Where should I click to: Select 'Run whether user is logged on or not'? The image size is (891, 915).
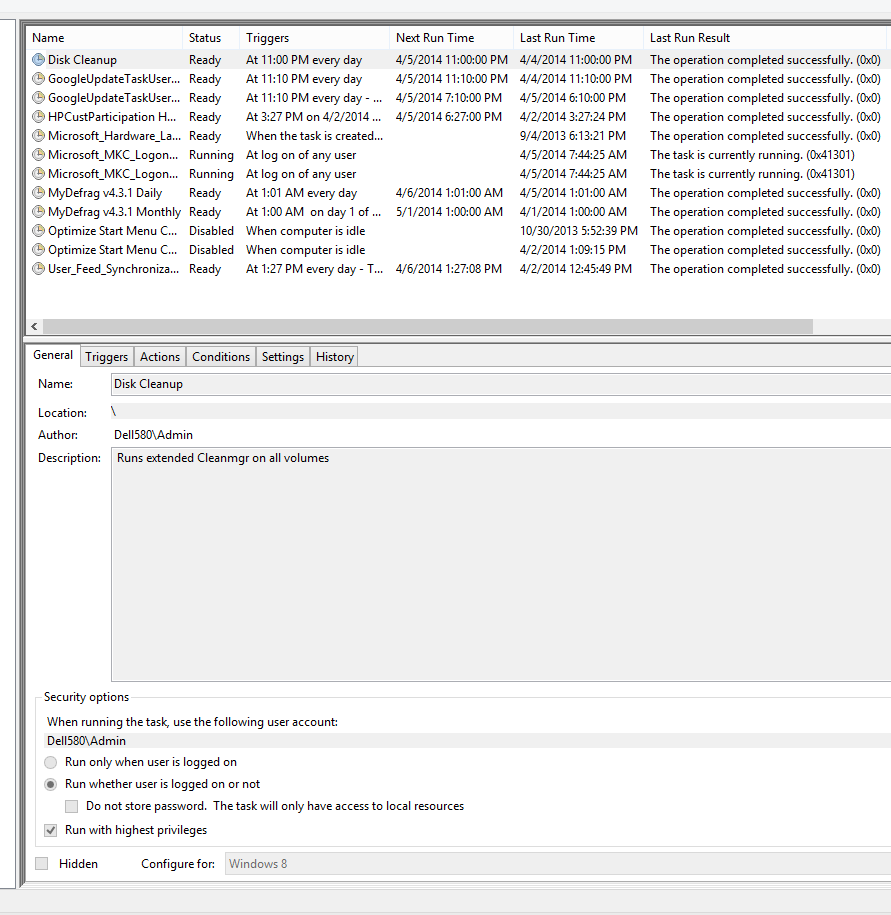(51, 784)
